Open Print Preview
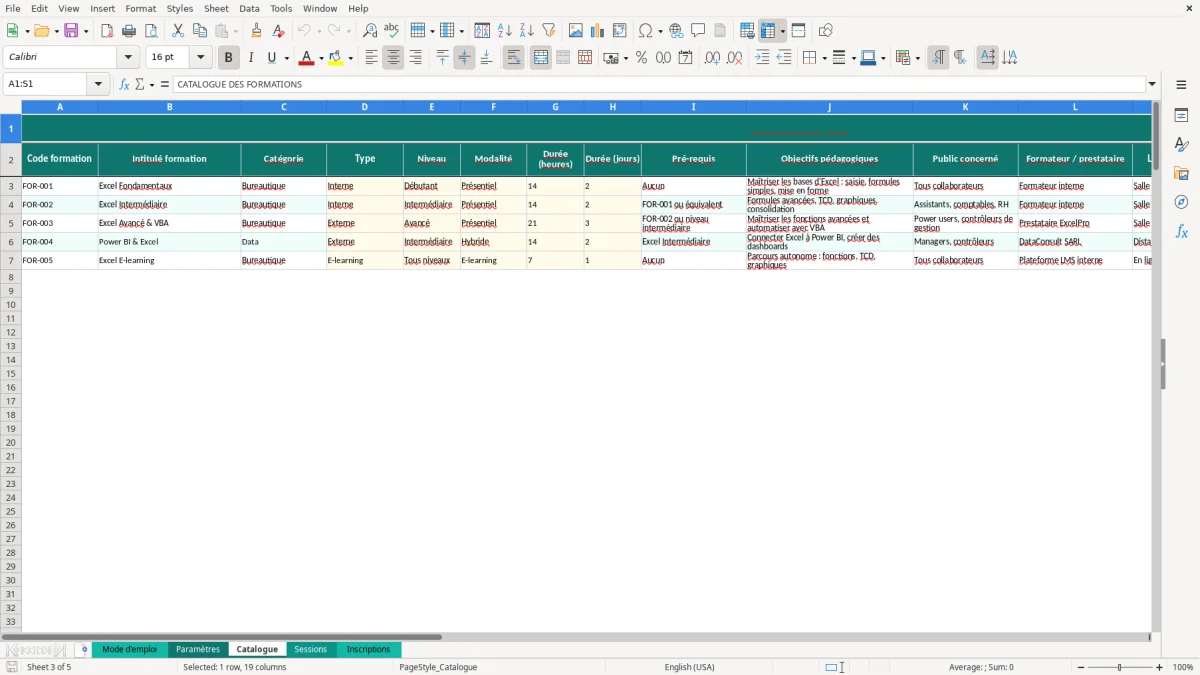The height and width of the screenshot is (675, 1200). pos(151,31)
